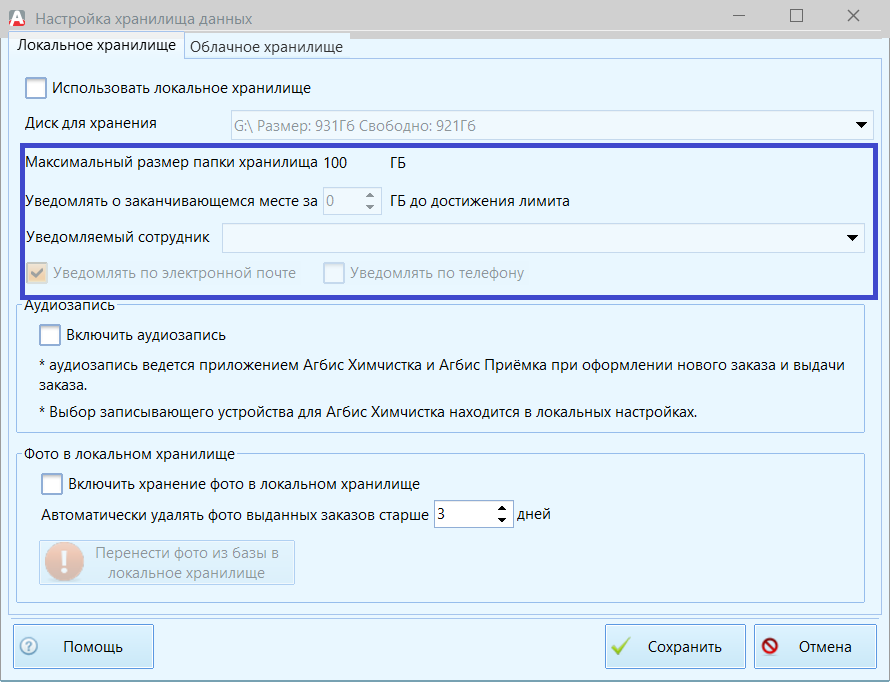Click the Помощь button
Screen dimensions: 890x682
coord(83,646)
